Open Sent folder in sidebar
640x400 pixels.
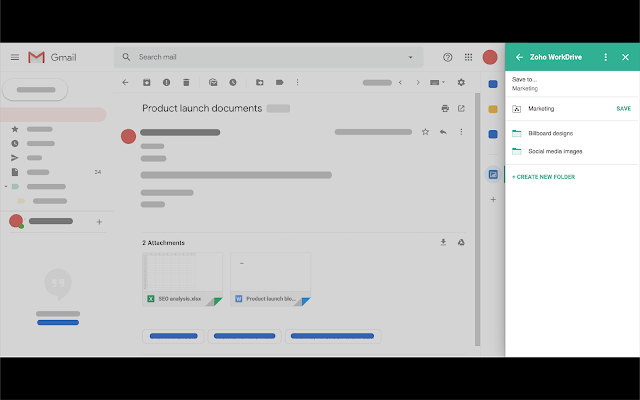click(x=27, y=158)
